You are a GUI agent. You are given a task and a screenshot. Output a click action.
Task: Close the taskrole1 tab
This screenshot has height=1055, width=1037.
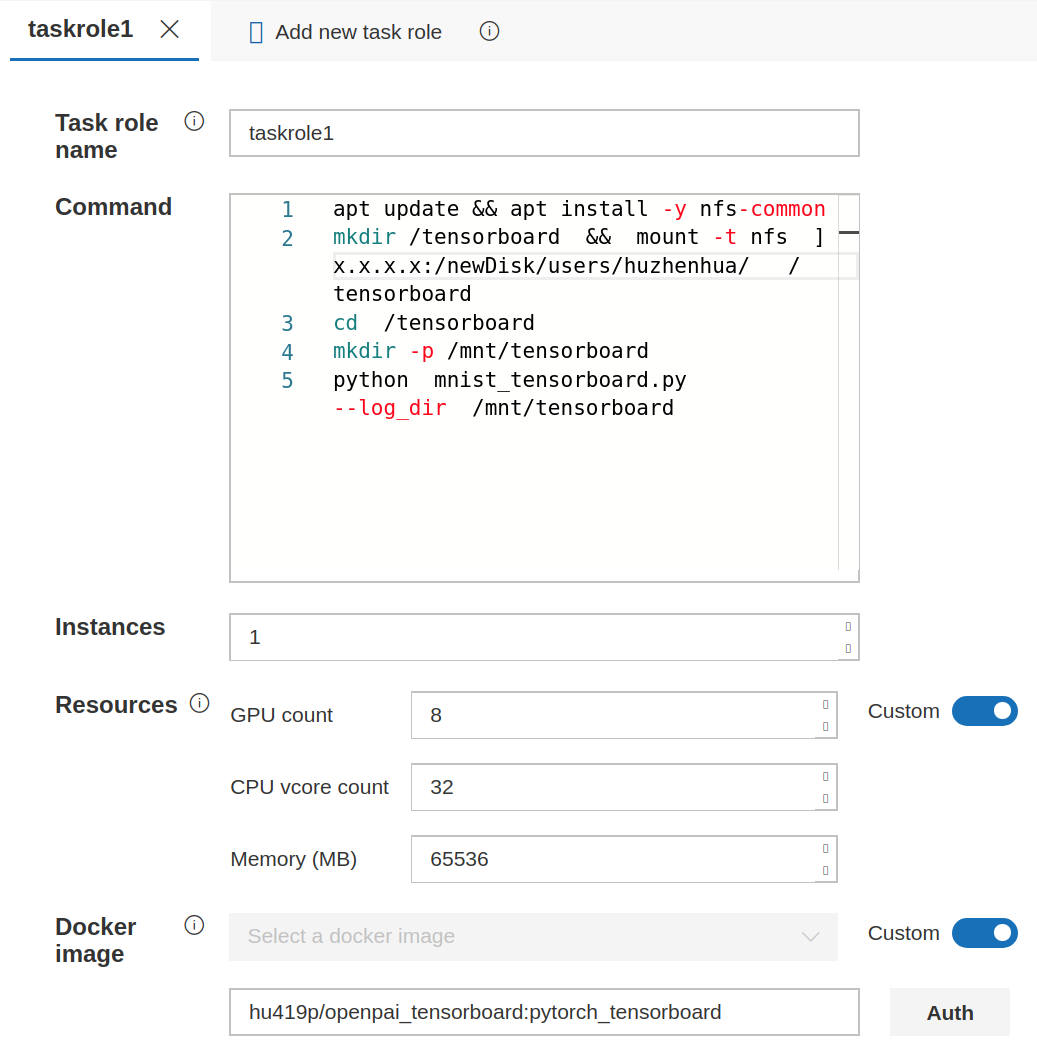[169, 29]
